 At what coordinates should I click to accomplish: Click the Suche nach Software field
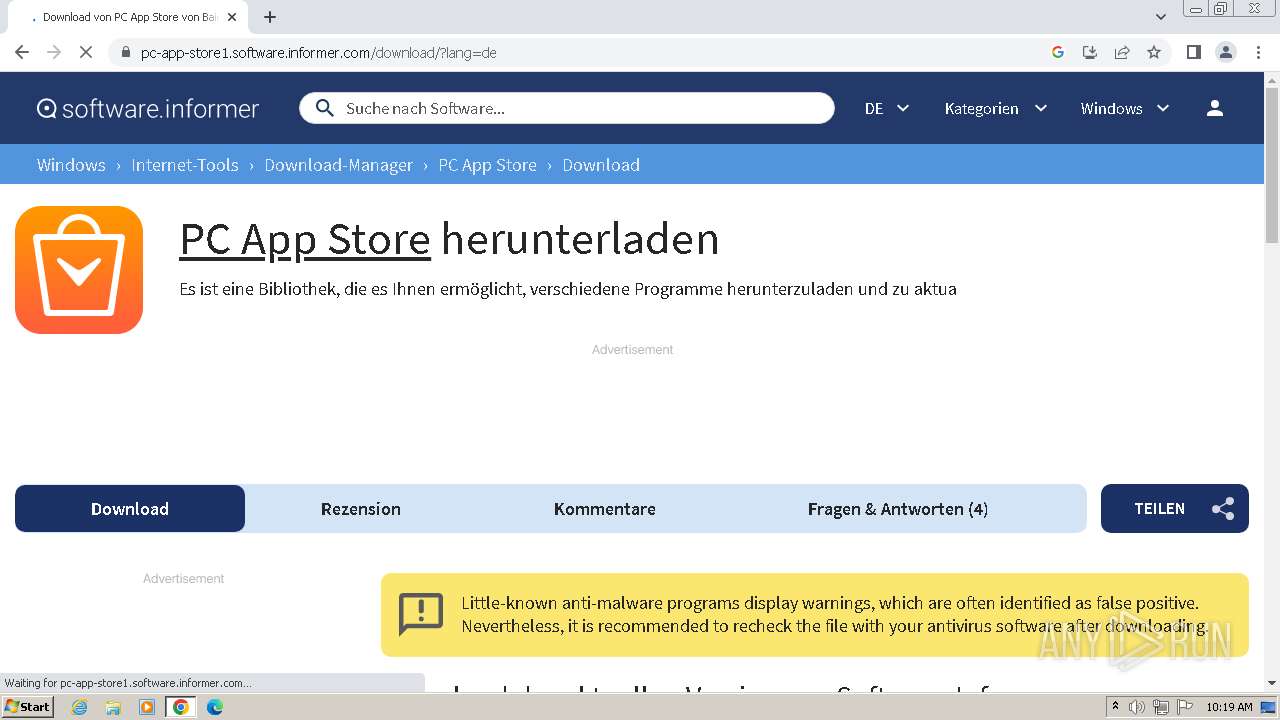pos(566,108)
